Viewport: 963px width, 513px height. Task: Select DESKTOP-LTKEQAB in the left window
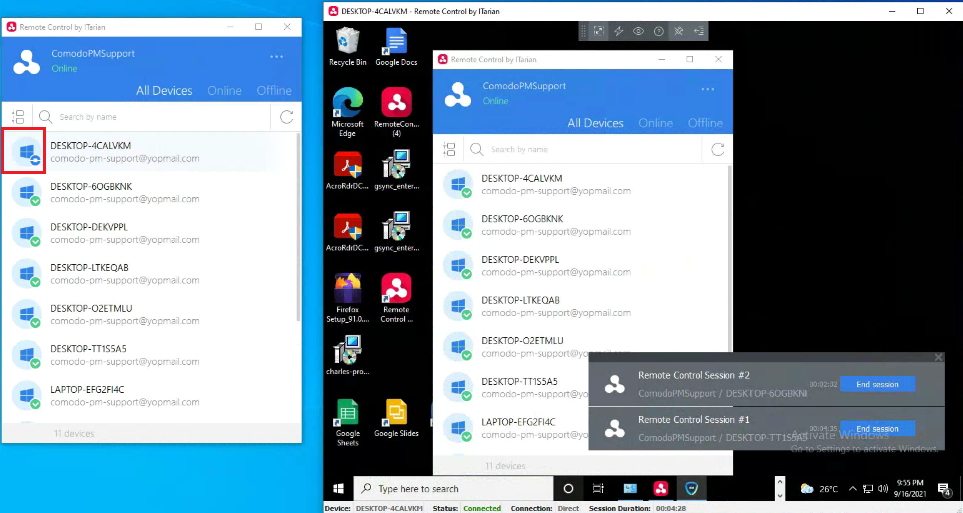click(150, 273)
